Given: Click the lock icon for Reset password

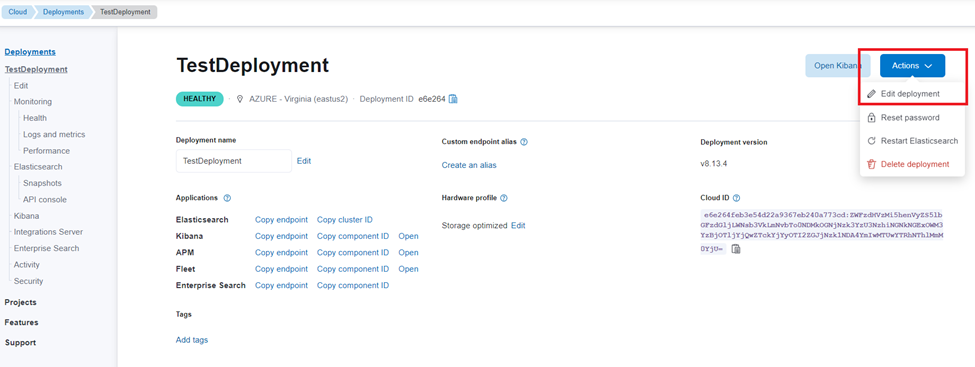Looking at the screenshot, I should (x=871, y=118).
